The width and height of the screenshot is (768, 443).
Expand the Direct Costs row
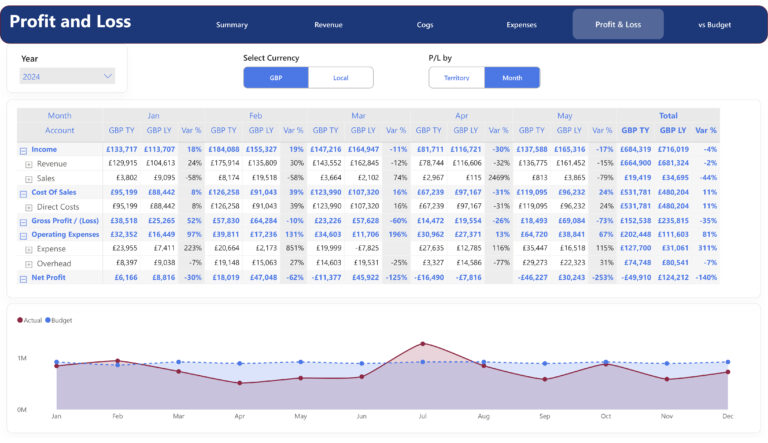pyautogui.click(x=27, y=206)
